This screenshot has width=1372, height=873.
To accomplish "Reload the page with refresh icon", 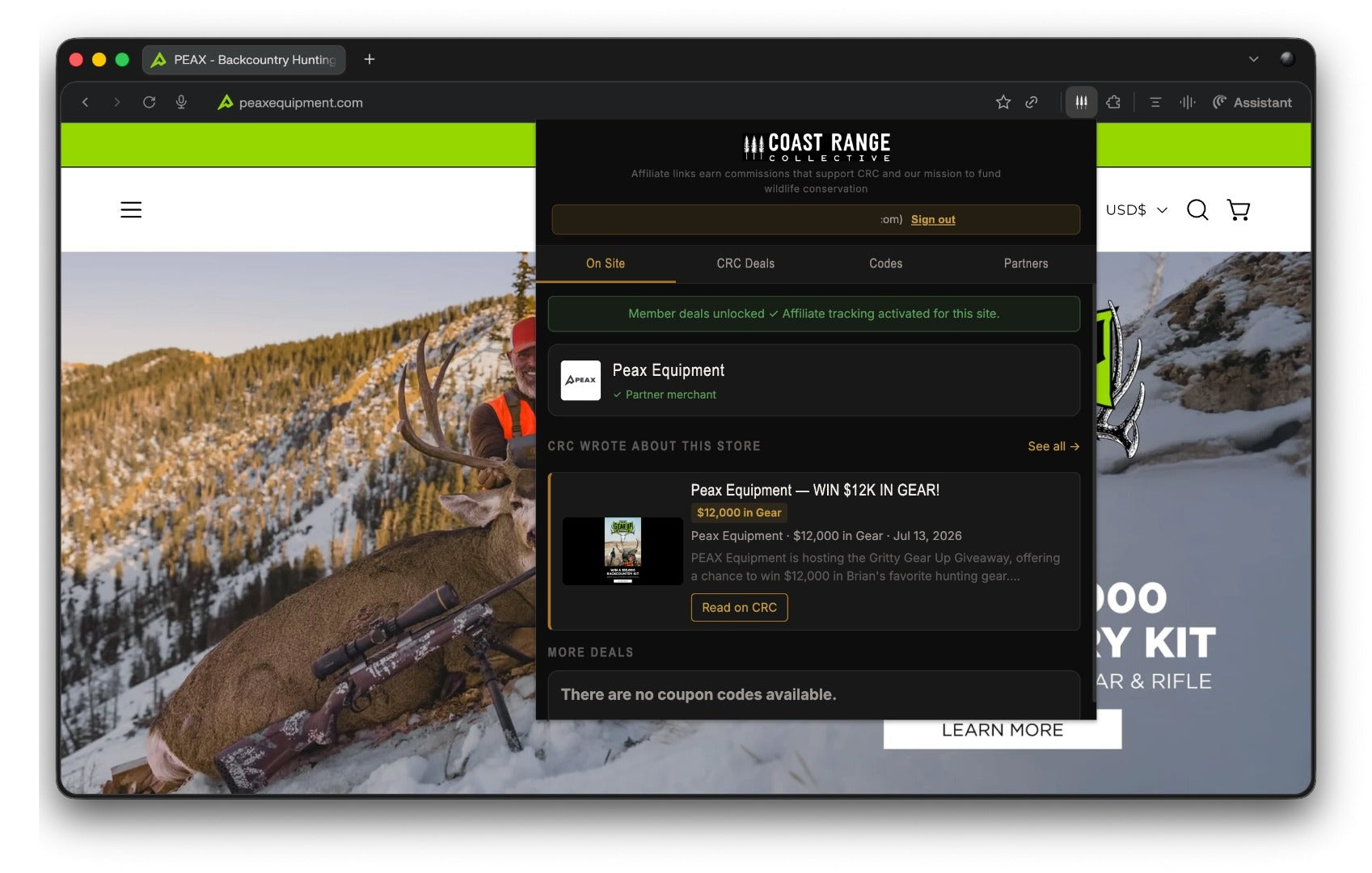I will coord(149,103).
